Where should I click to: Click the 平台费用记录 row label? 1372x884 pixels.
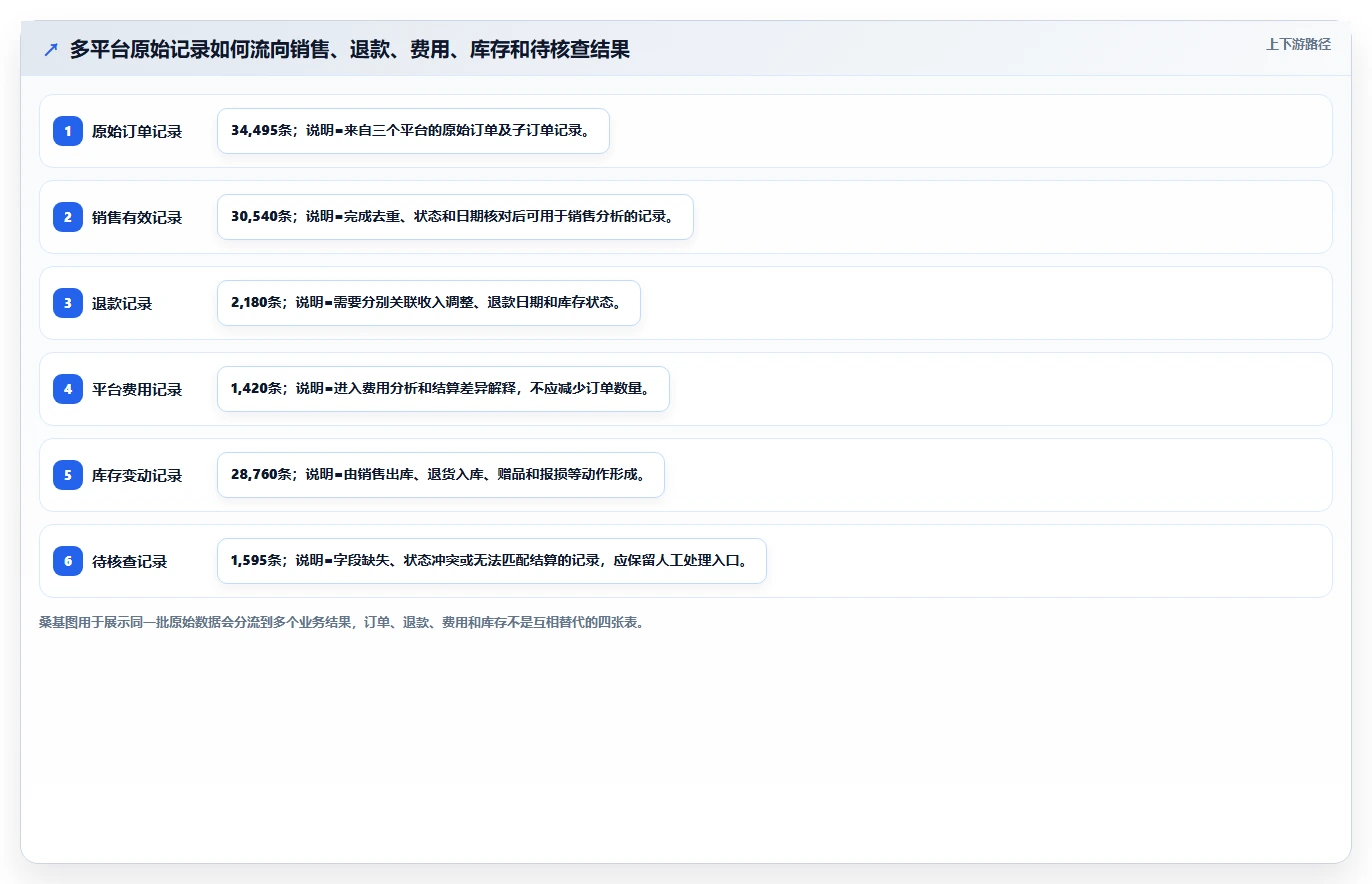coord(137,389)
